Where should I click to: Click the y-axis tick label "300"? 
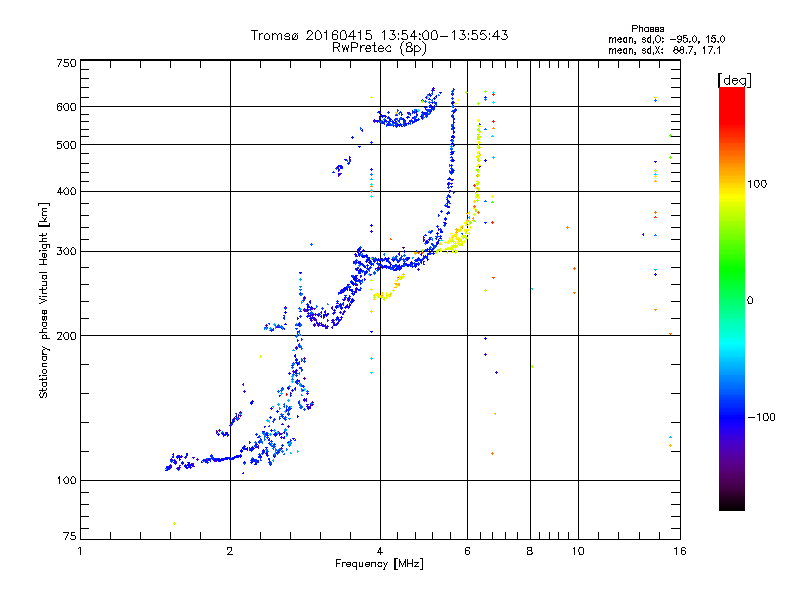tap(66, 251)
